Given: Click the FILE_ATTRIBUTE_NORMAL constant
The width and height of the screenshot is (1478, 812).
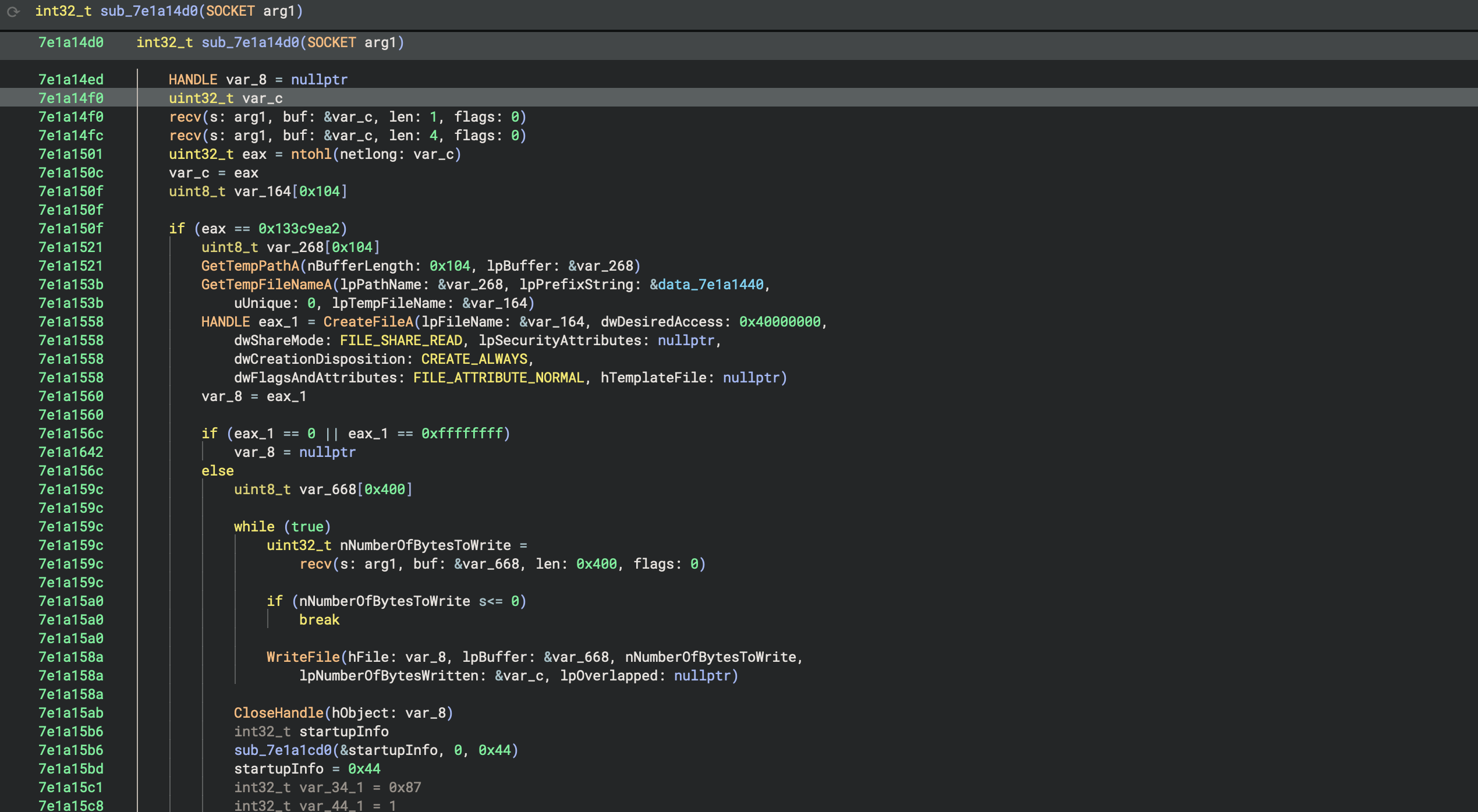Looking at the screenshot, I should [498, 378].
